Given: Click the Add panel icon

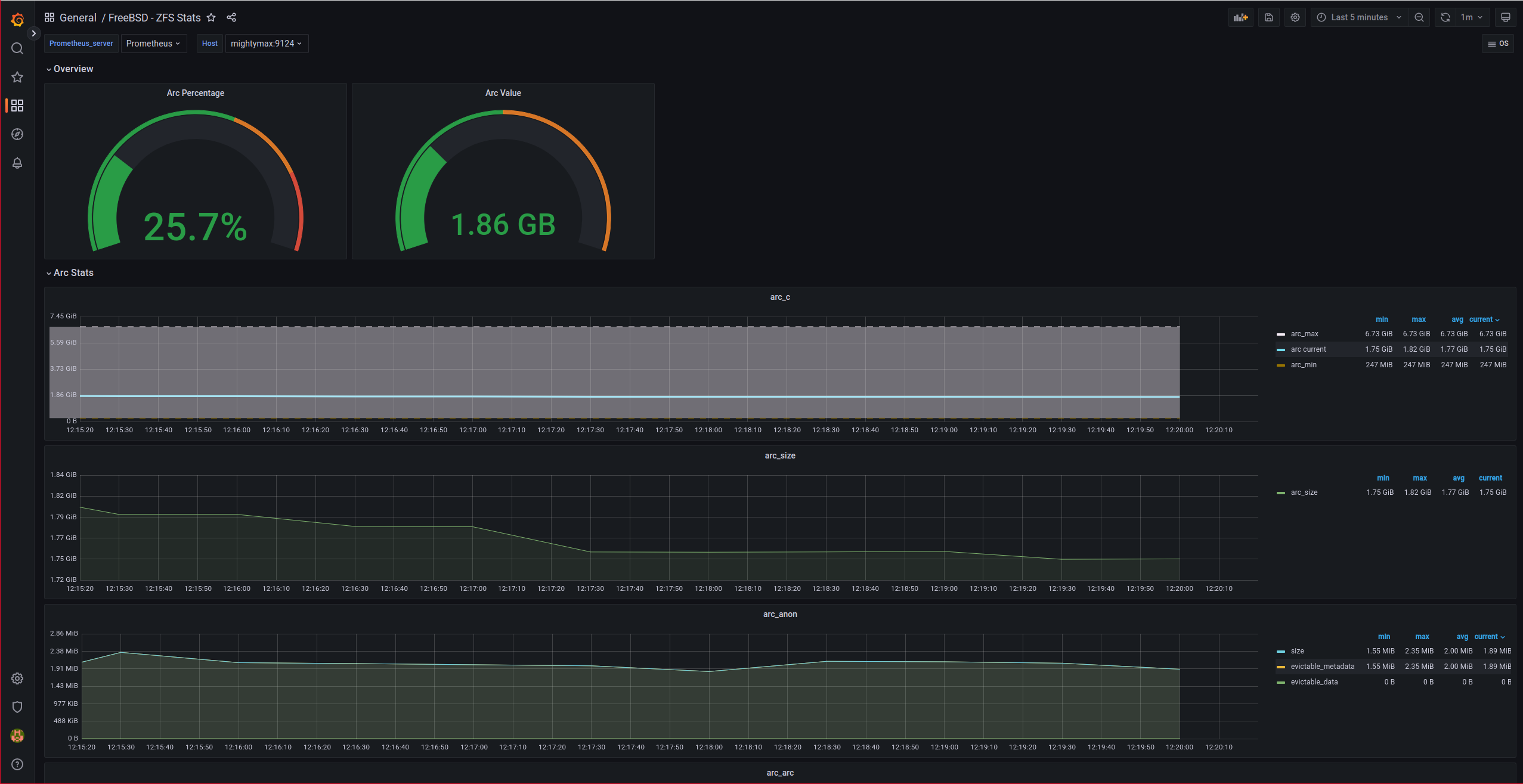Looking at the screenshot, I should (1240, 17).
